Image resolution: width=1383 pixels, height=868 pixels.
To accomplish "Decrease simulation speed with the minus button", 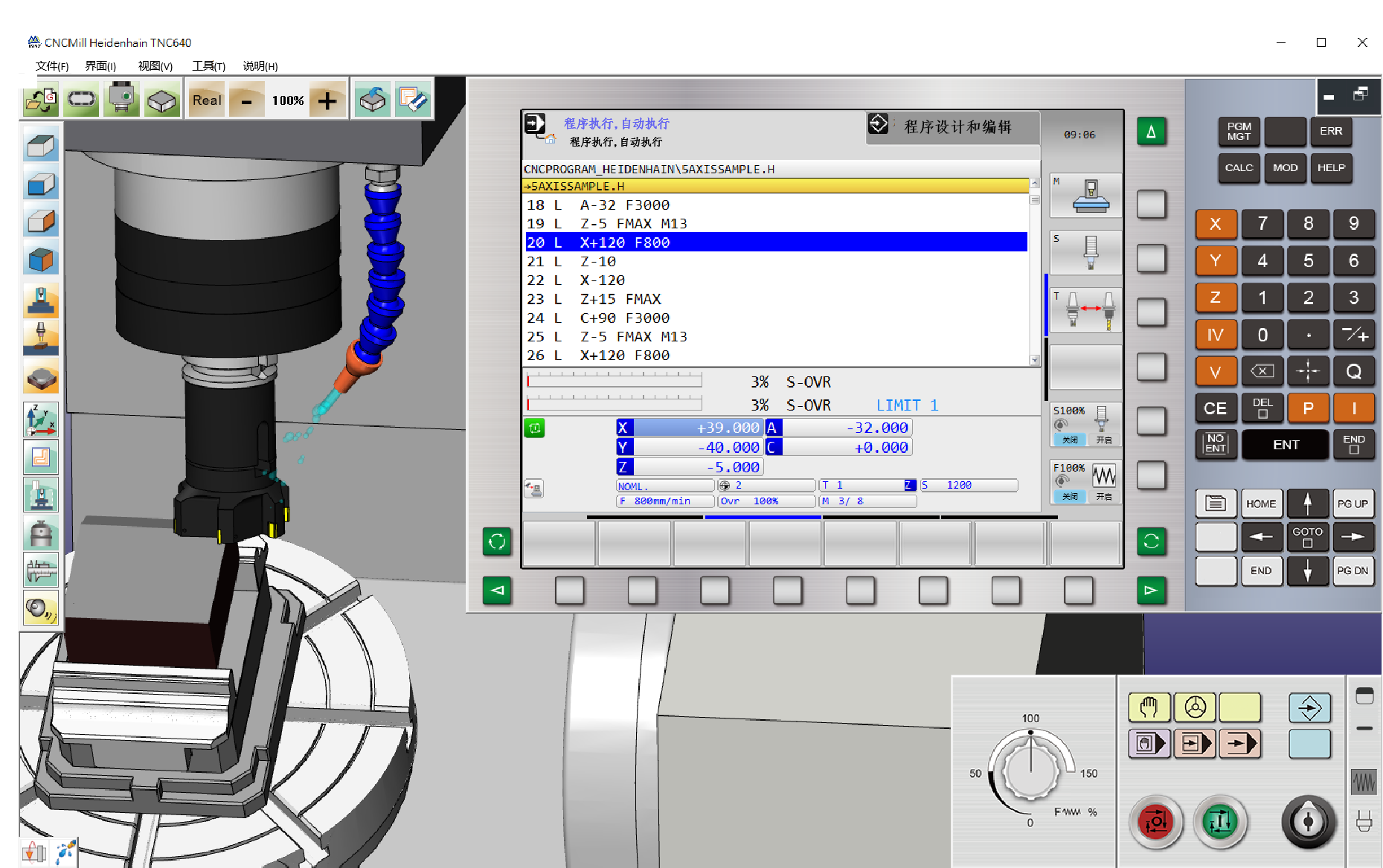I will [x=246, y=100].
